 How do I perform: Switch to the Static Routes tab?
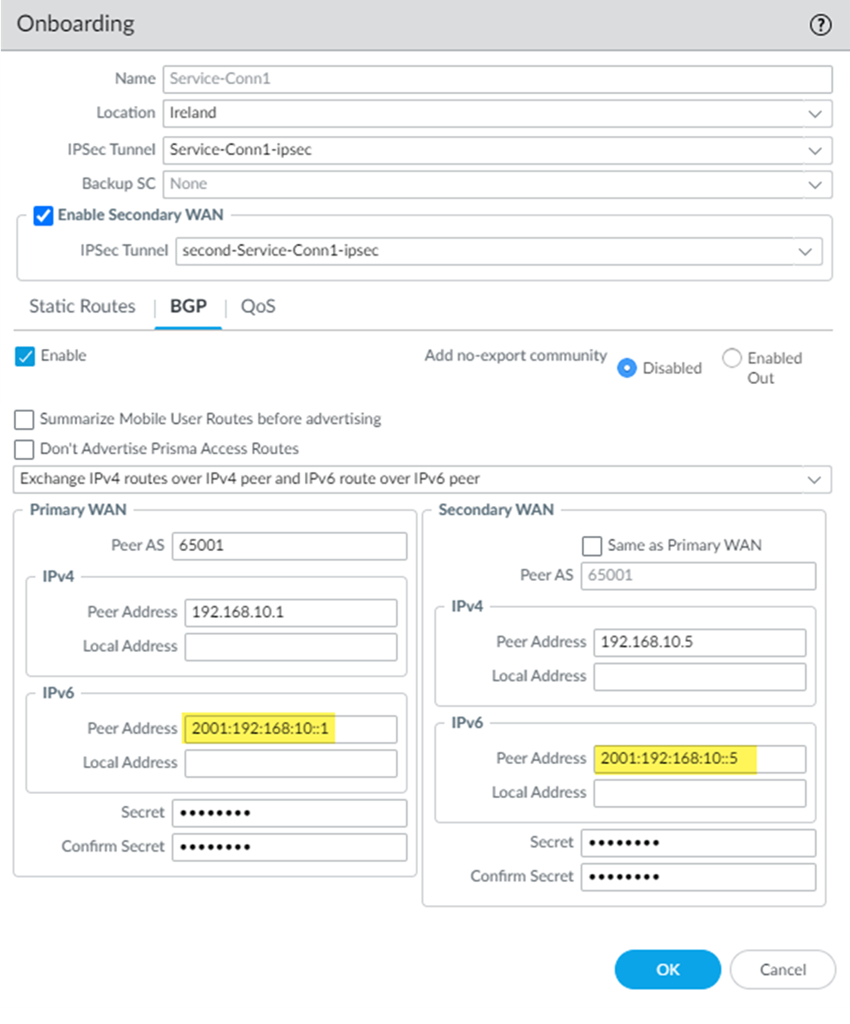point(82,306)
